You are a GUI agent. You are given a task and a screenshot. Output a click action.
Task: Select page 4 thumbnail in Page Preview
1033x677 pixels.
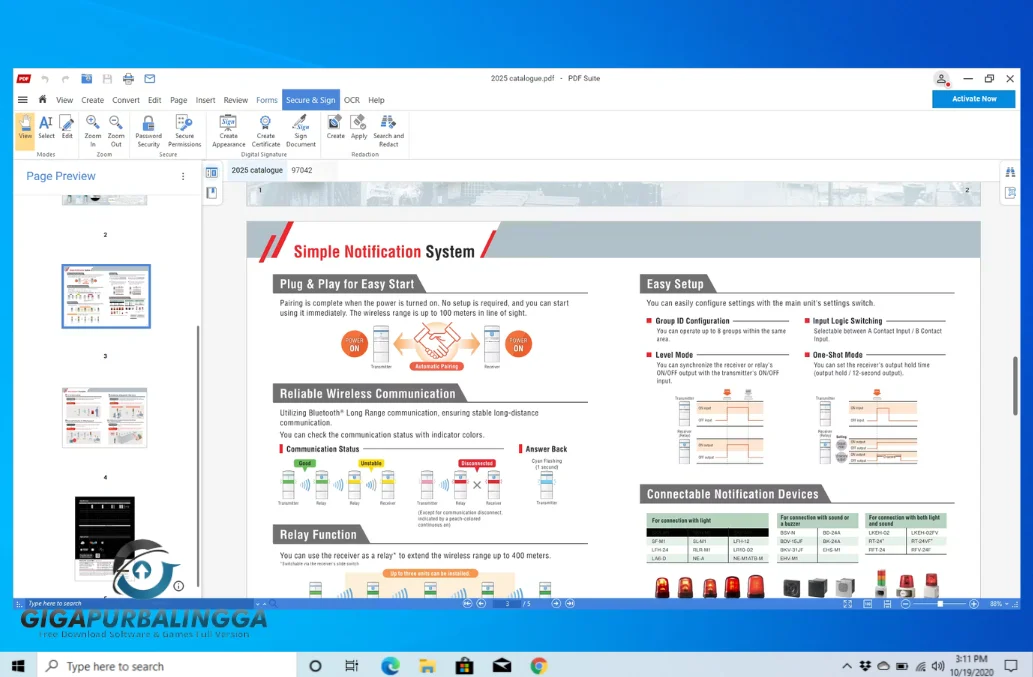[105, 418]
